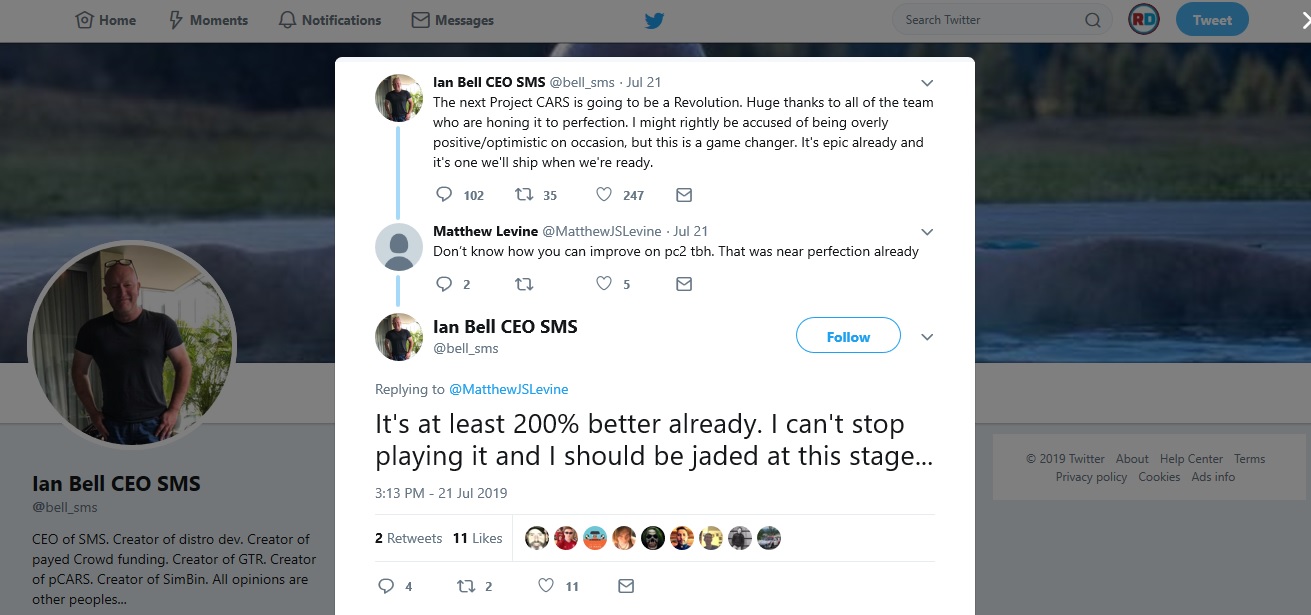The image size is (1311, 615).
Task: Send Matthew Levine's tweet via Direct Message
Action: click(x=684, y=284)
